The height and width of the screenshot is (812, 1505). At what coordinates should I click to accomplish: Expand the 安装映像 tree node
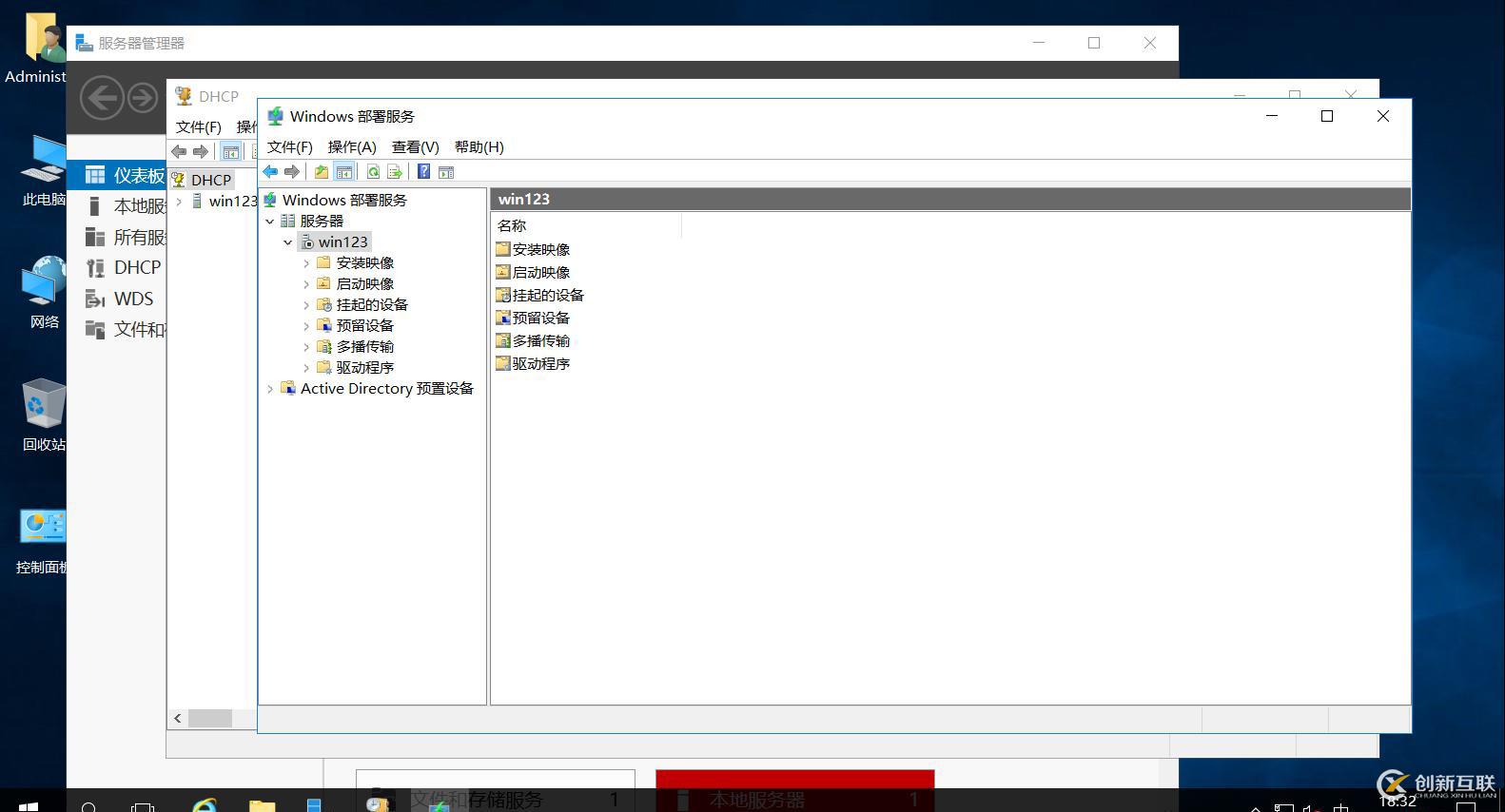click(x=306, y=263)
